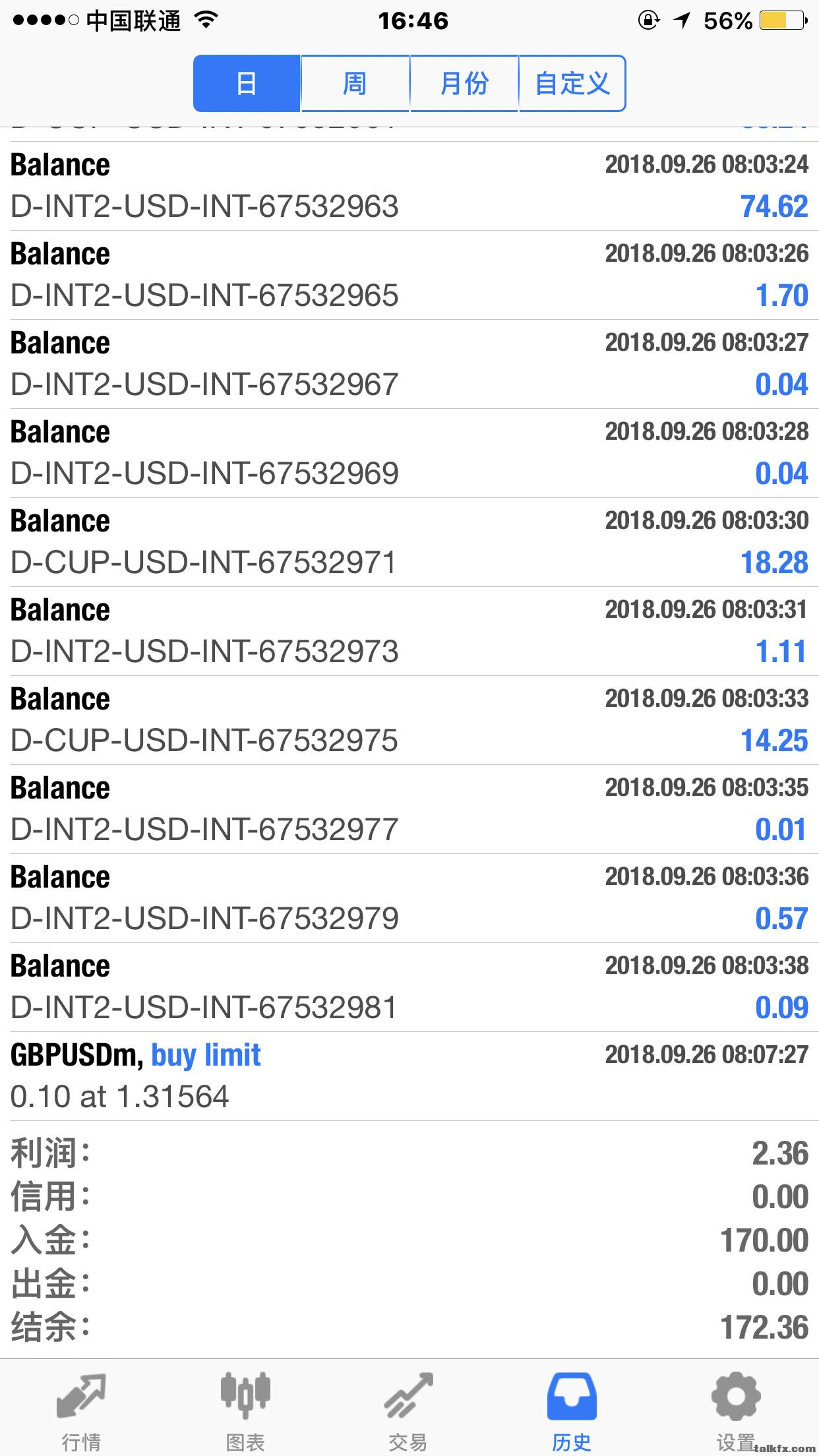Tap the 交易 trade tab icon
The width and height of the screenshot is (819, 1456).
[408, 1397]
